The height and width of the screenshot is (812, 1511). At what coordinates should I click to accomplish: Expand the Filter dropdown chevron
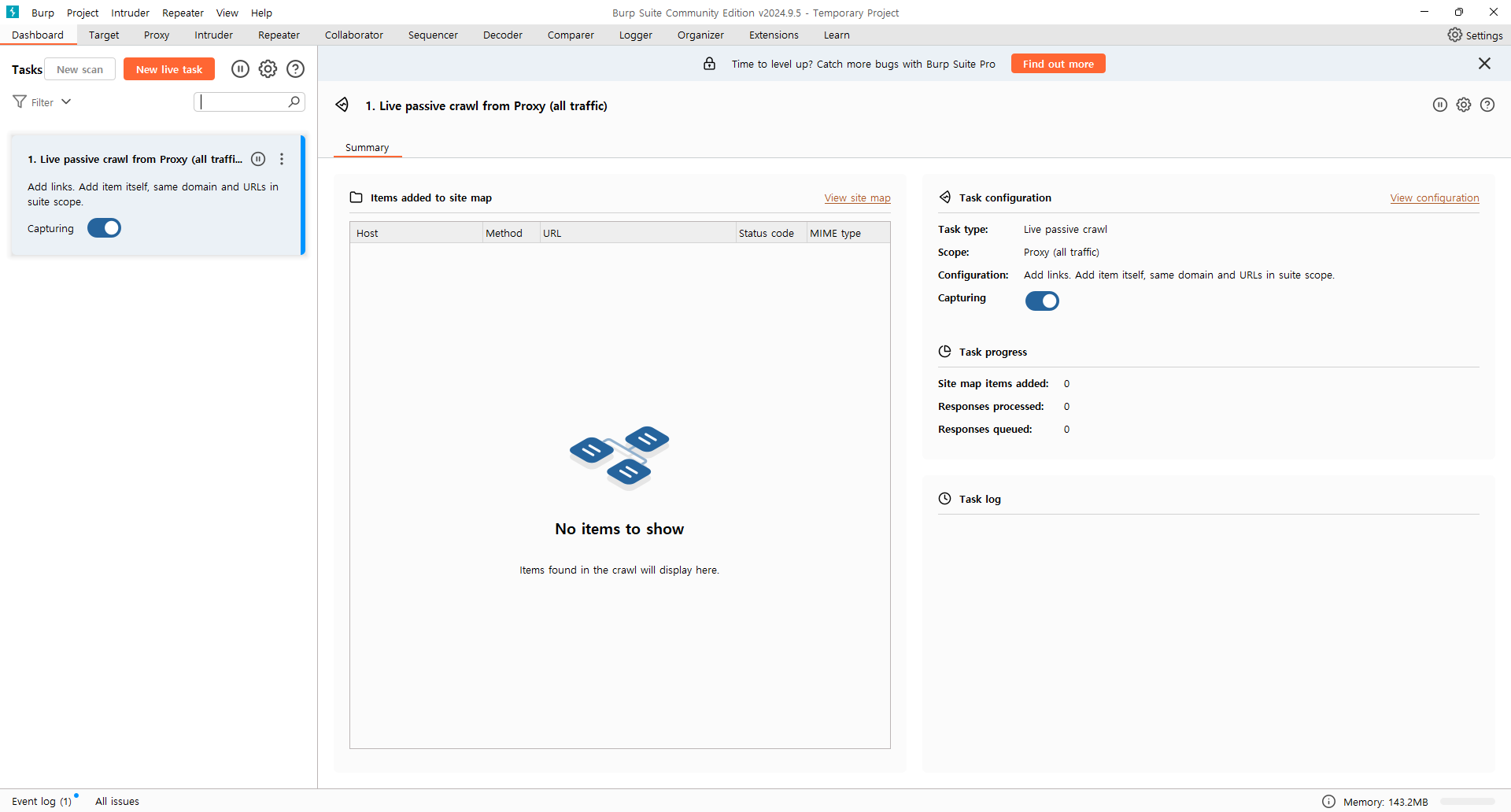coord(66,101)
